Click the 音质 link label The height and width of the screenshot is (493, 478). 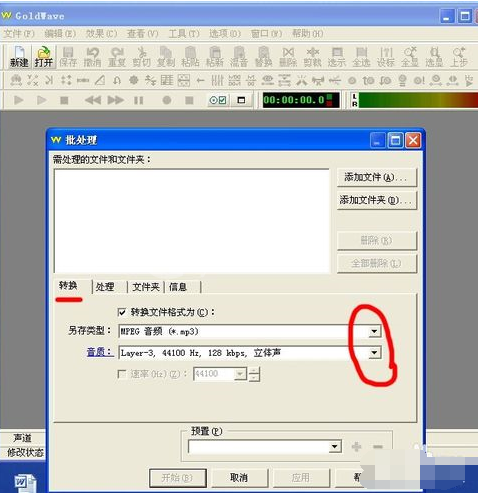tap(100, 352)
